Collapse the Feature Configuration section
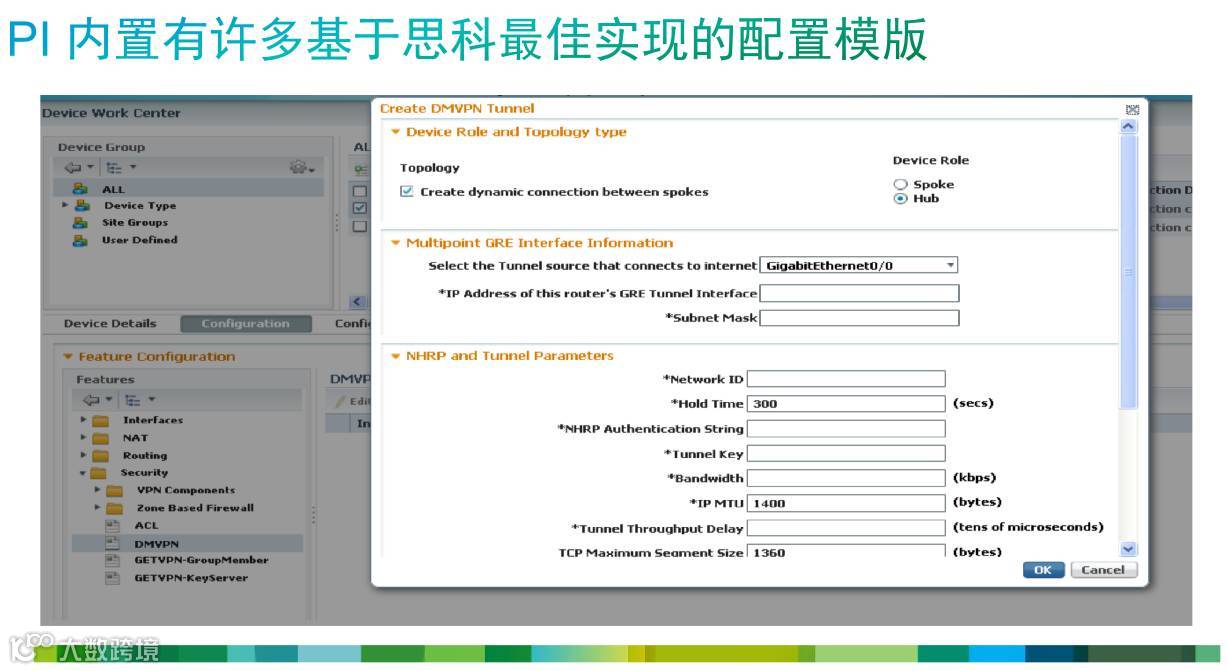 pyautogui.click(x=68, y=357)
